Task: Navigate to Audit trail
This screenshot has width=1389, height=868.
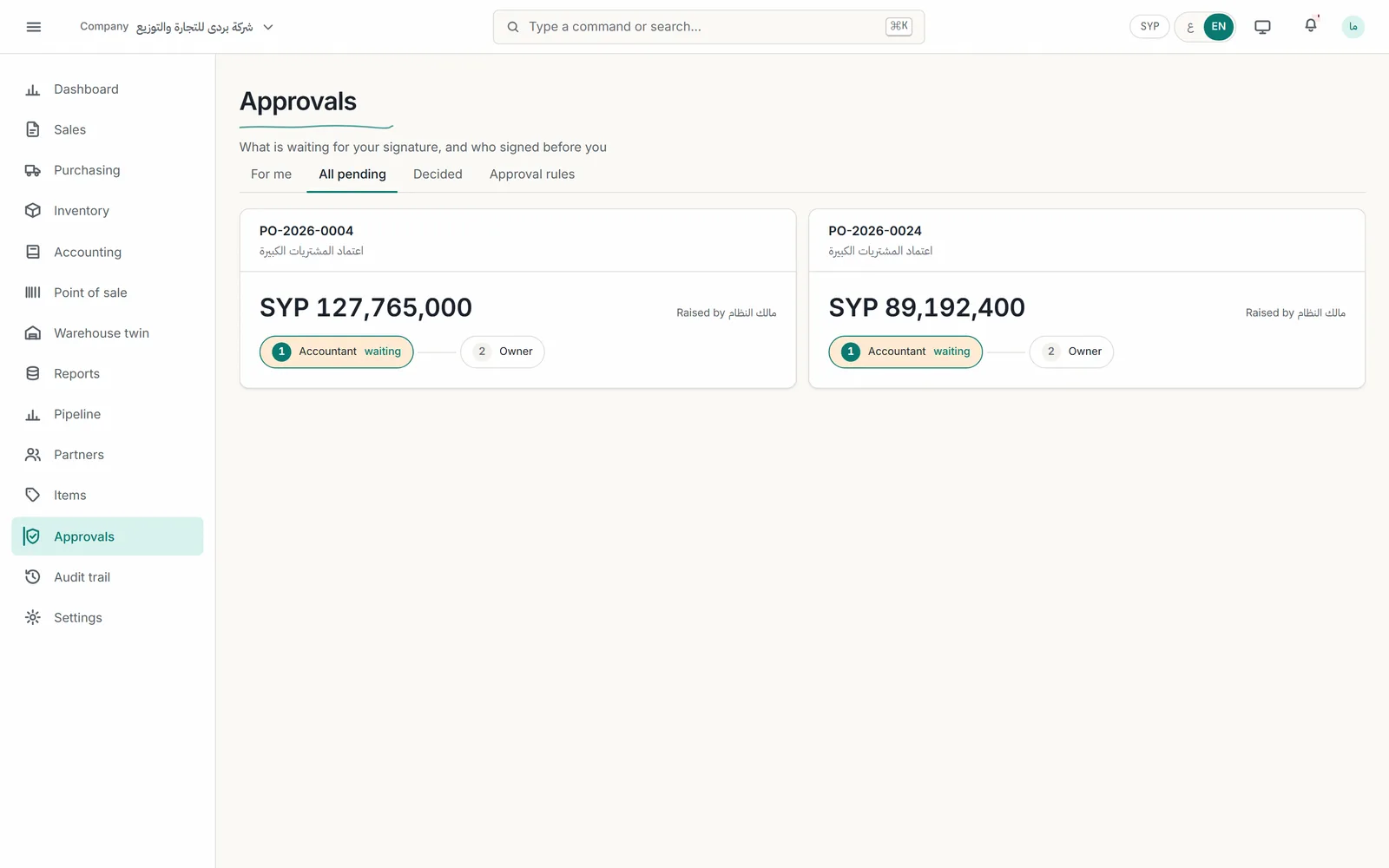Action: point(108,577)
